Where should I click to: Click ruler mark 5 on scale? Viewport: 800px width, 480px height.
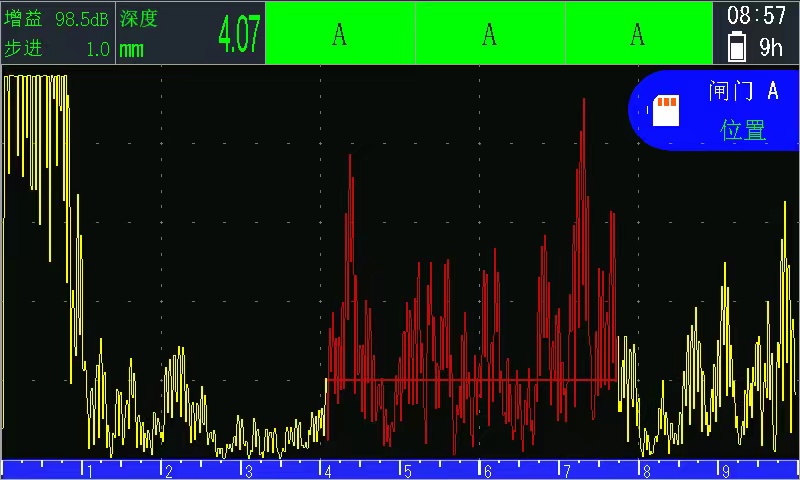pyautogui.click(x=408, y=470)
